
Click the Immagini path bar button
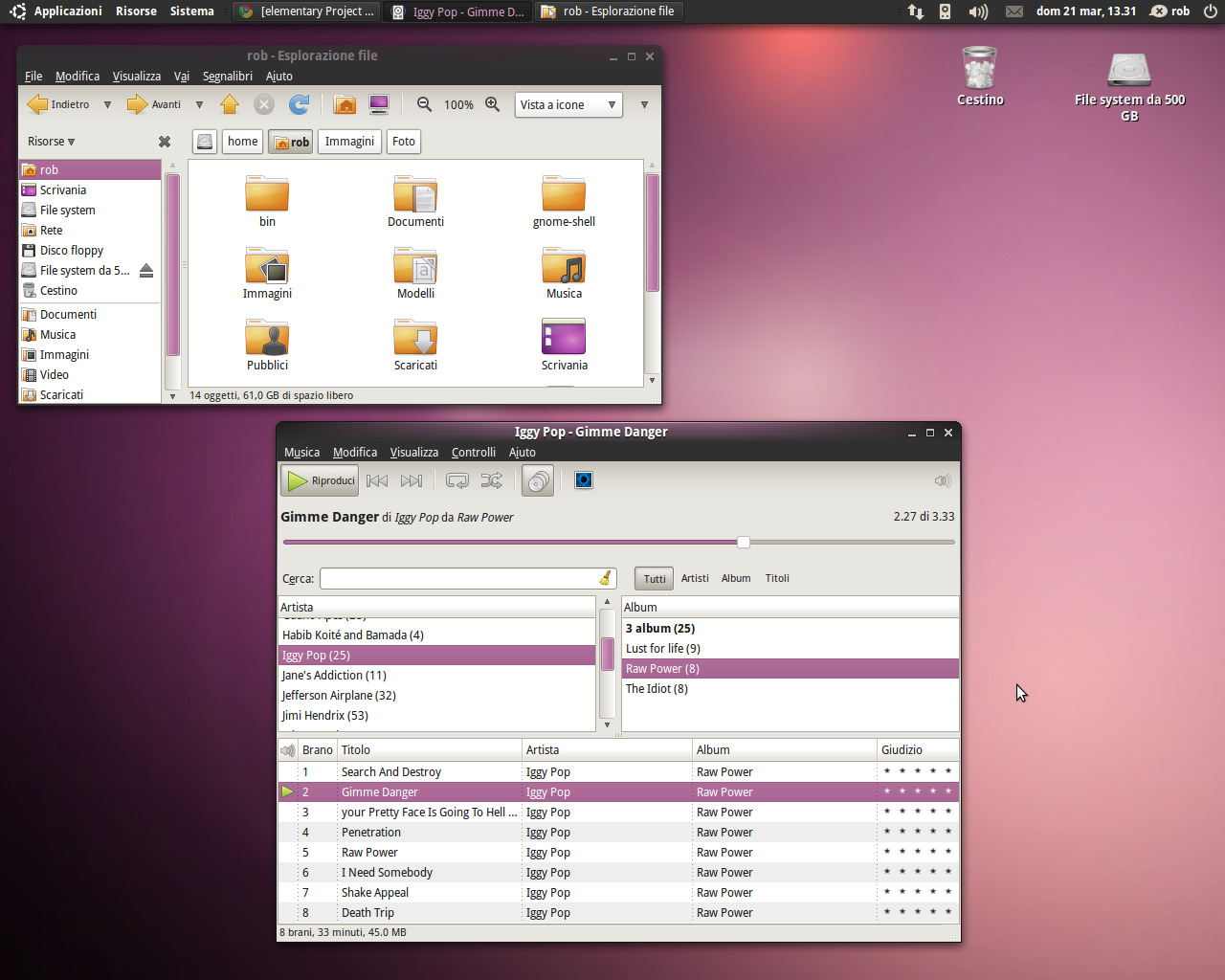(x=349, y=142)
